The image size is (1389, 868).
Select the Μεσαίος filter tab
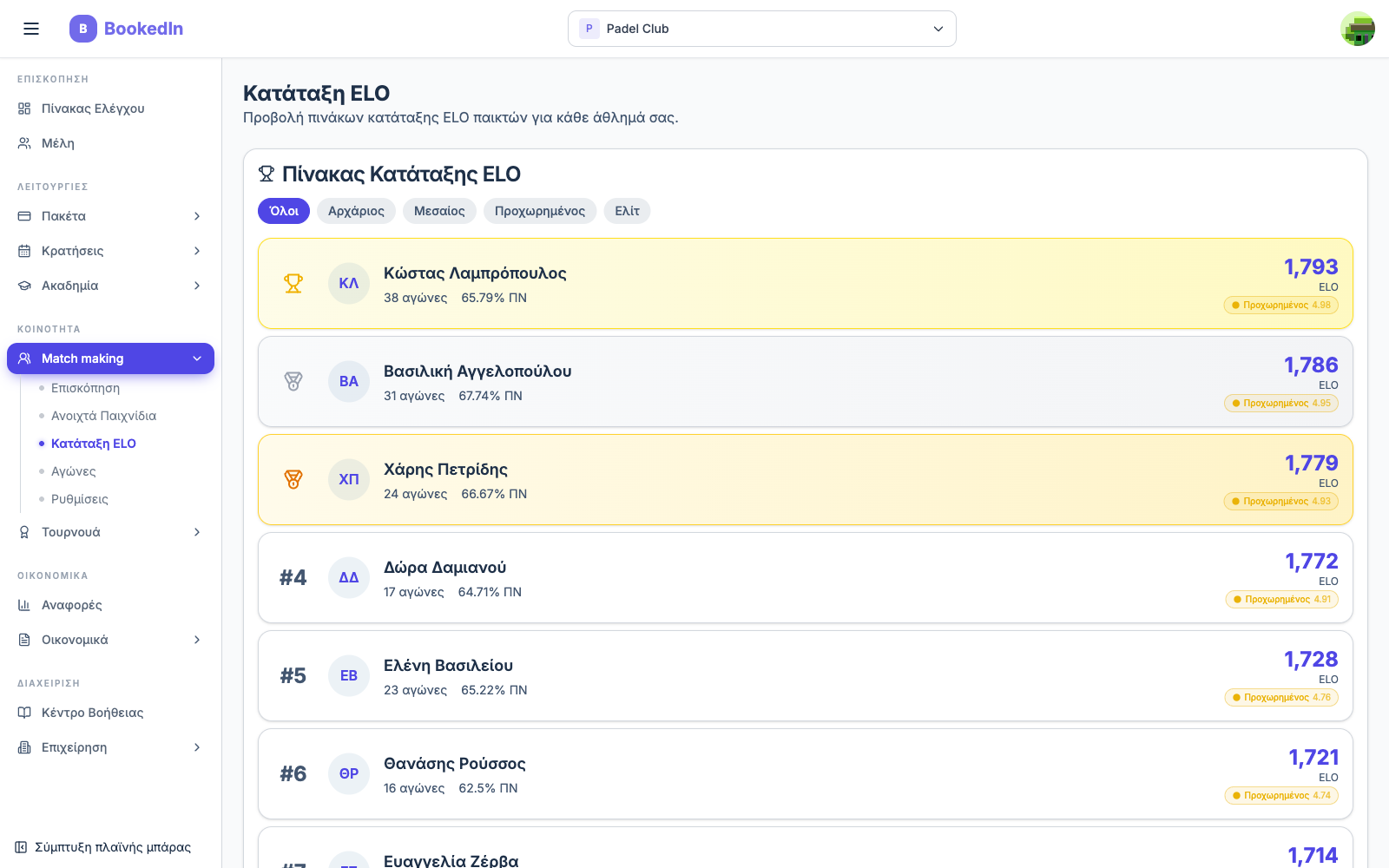coord(439,211)
